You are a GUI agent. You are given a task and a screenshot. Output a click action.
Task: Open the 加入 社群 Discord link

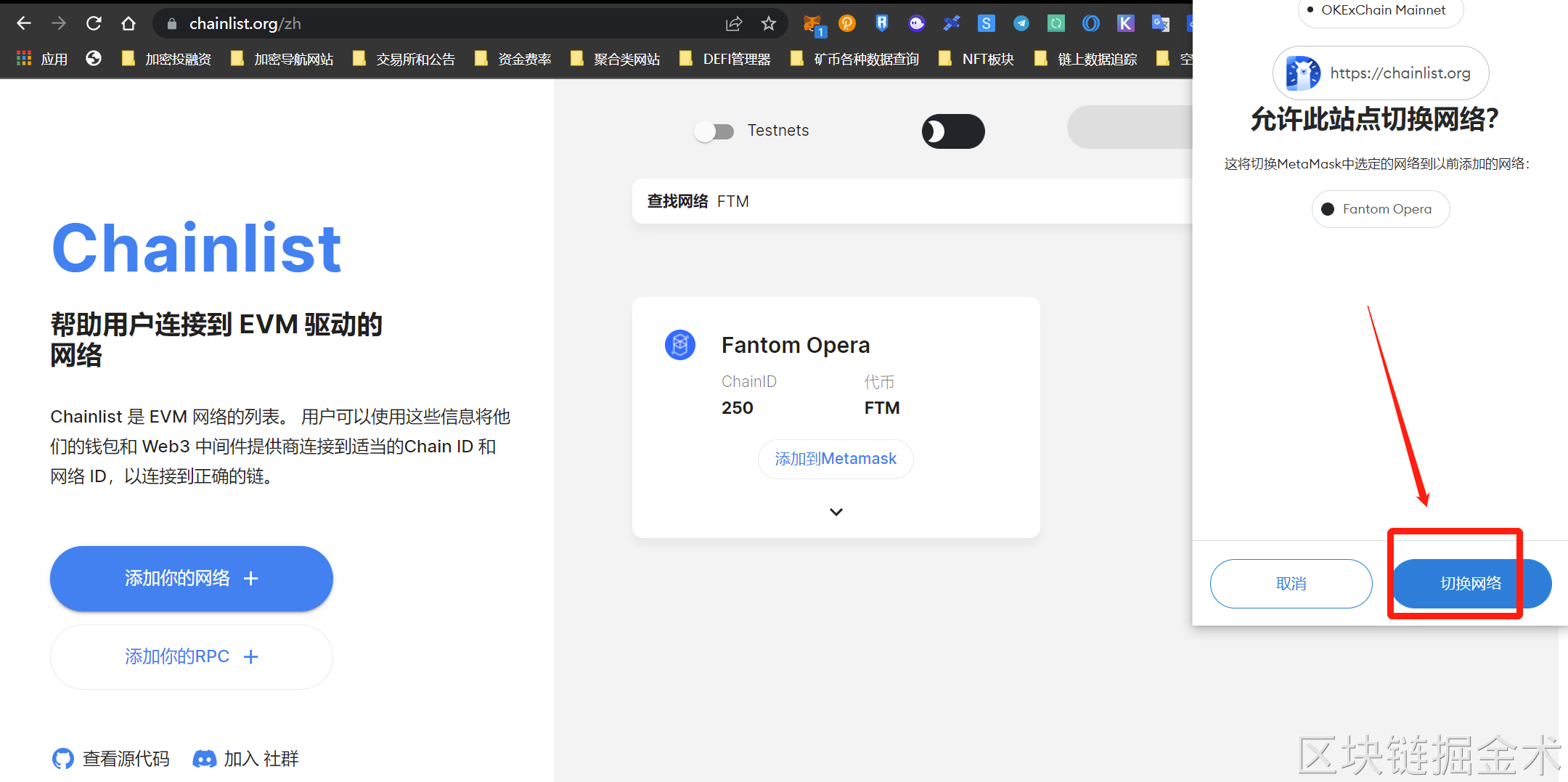pyautogui.click(x=245, y=759)
